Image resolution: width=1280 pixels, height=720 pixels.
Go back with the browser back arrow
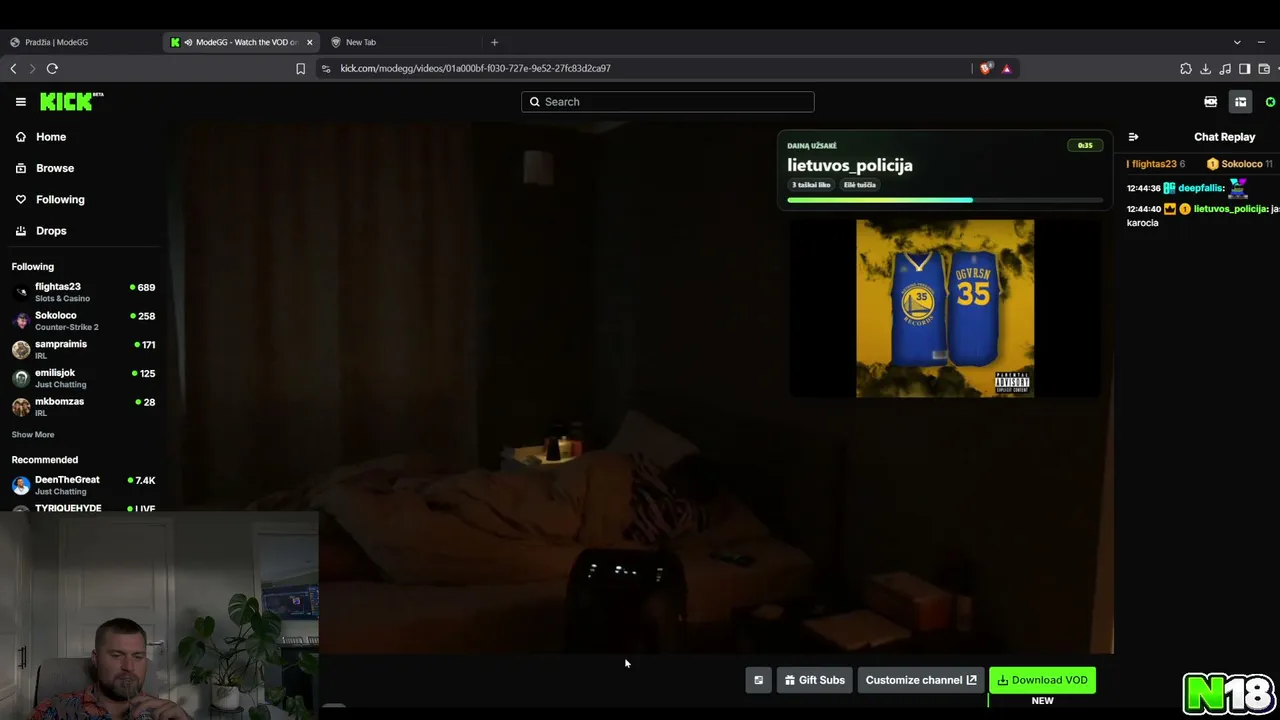click(13, 68)
